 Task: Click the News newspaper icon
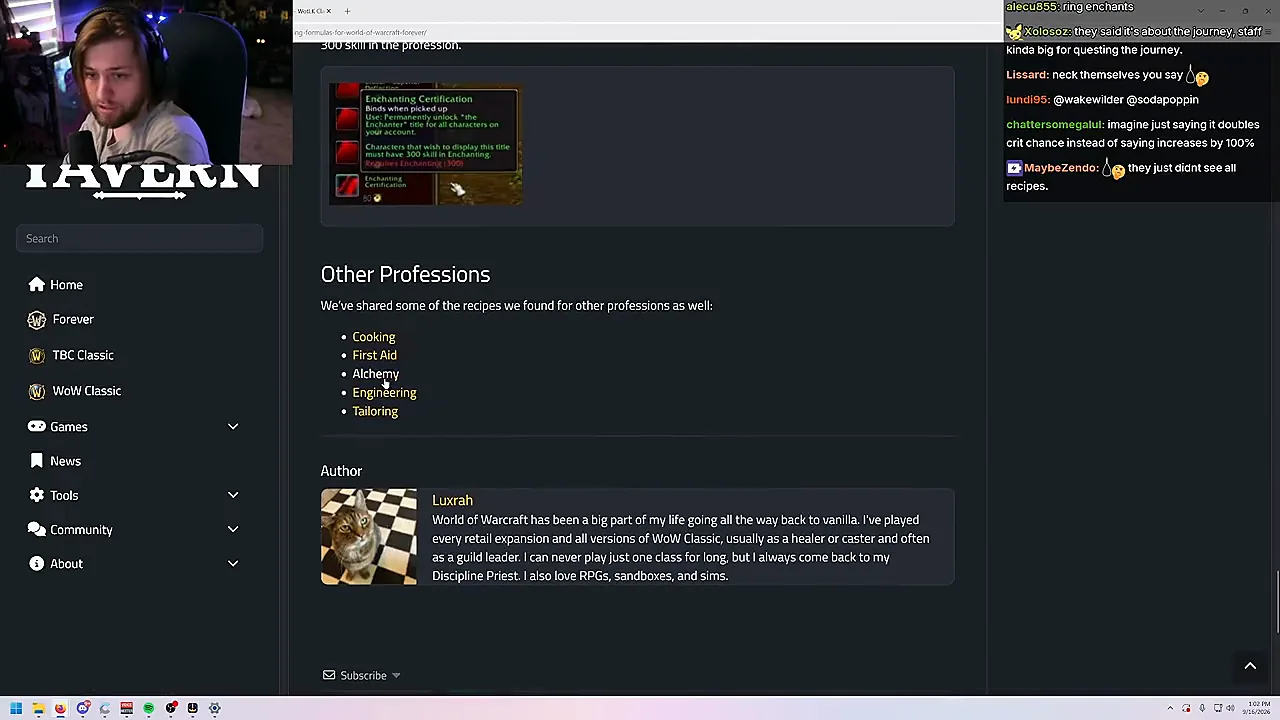click(37, 461)
